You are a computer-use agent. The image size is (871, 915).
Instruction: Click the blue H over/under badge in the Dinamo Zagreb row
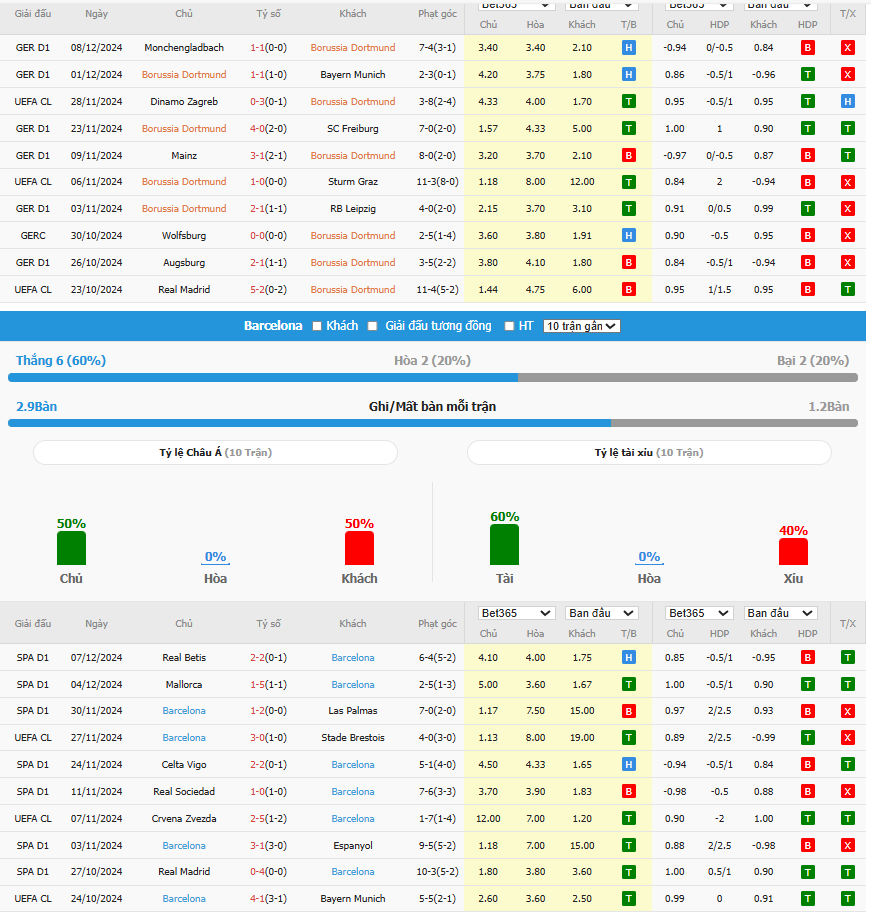coord(847,102)
